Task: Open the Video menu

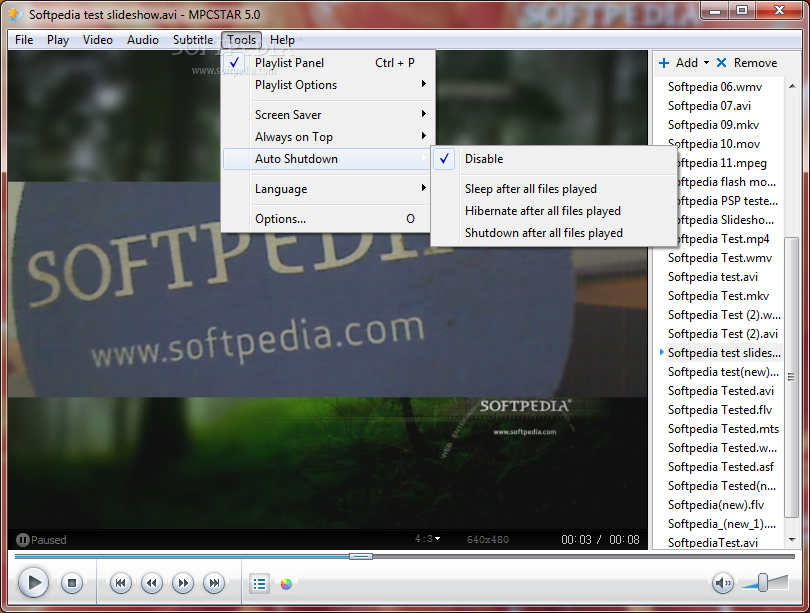Action: [x=98, y=40]
